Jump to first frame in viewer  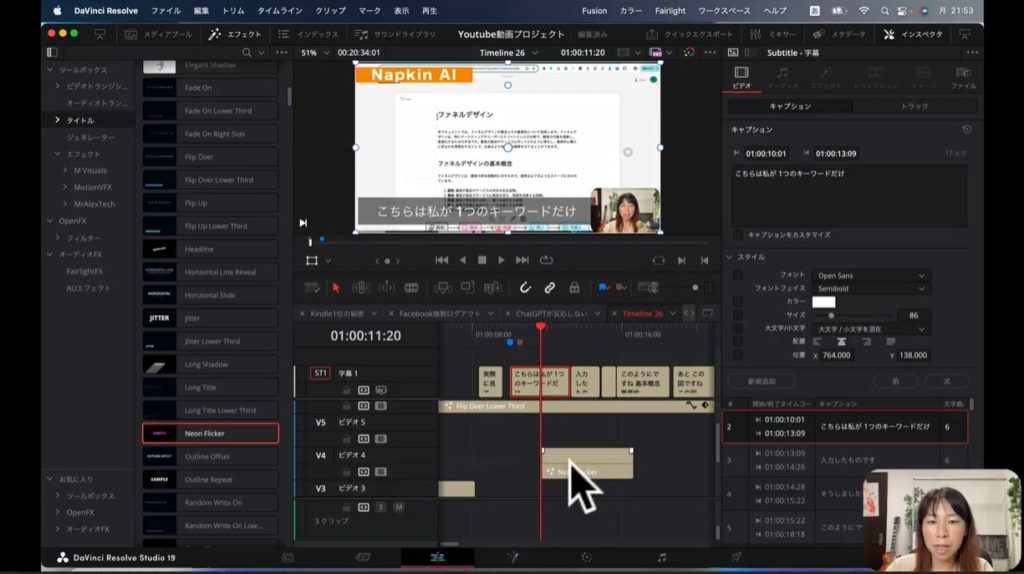(441, 260)
